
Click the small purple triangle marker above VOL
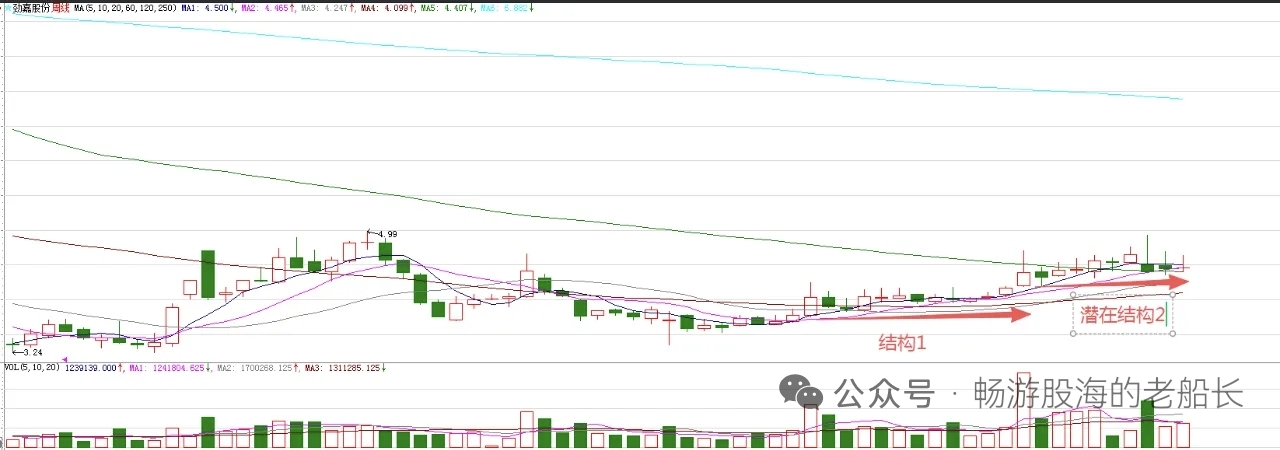(x=65, y=359)
